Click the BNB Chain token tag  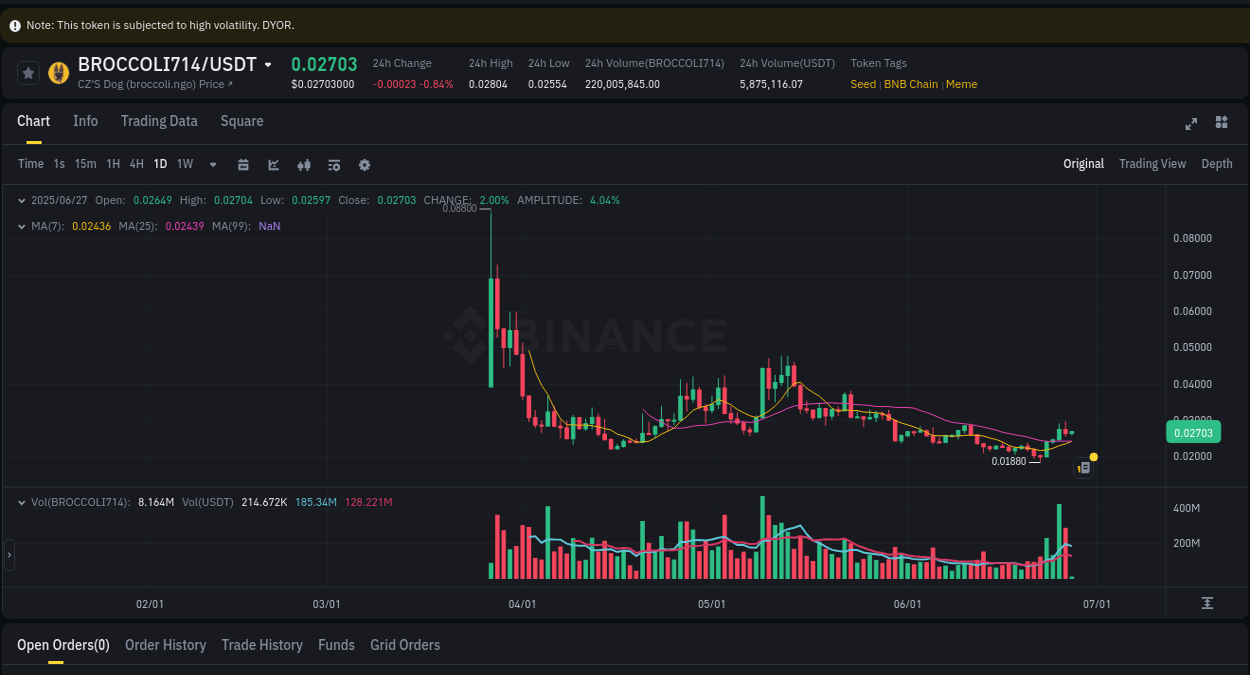coord(910,84)
